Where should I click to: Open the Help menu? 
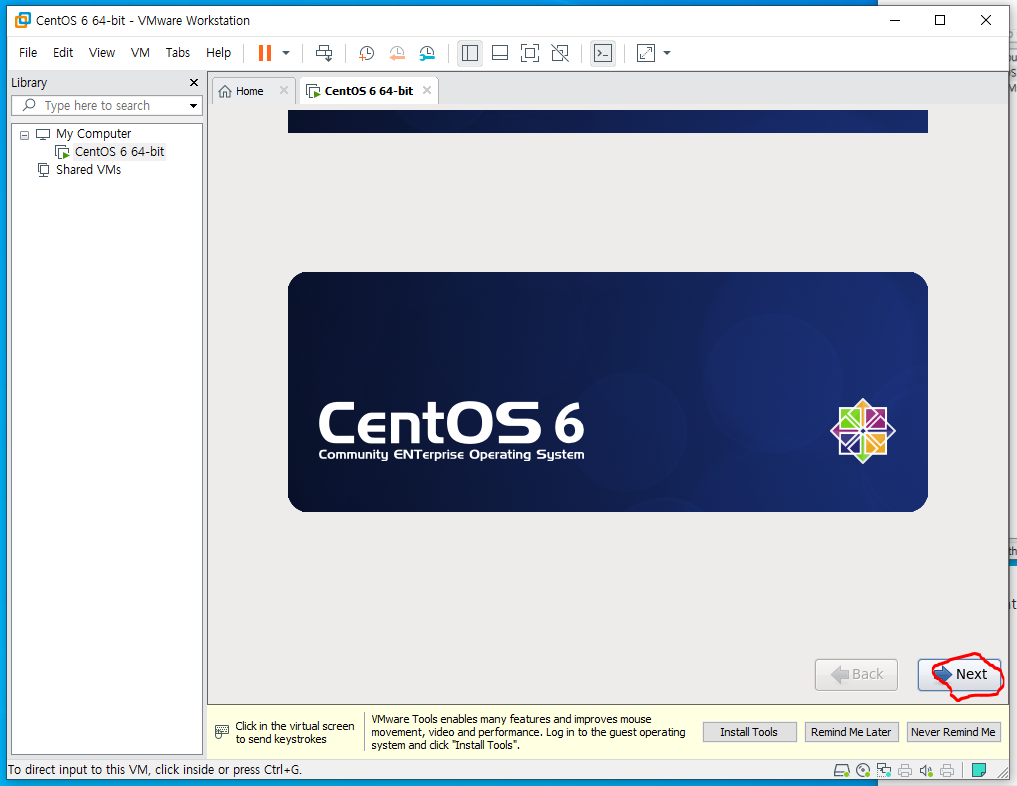[219, 53]
